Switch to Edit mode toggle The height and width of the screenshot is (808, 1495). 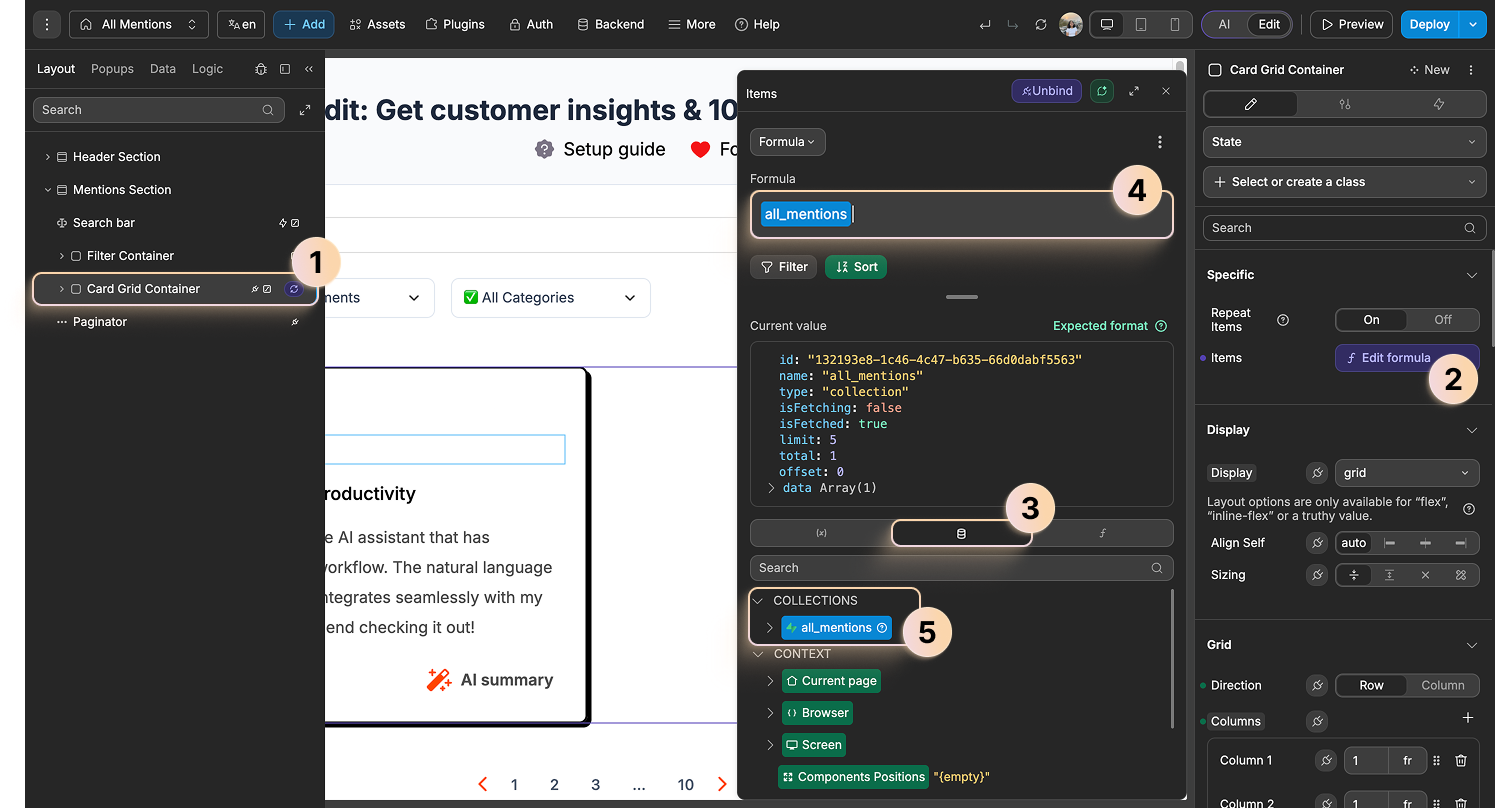tap(1269, 24)
